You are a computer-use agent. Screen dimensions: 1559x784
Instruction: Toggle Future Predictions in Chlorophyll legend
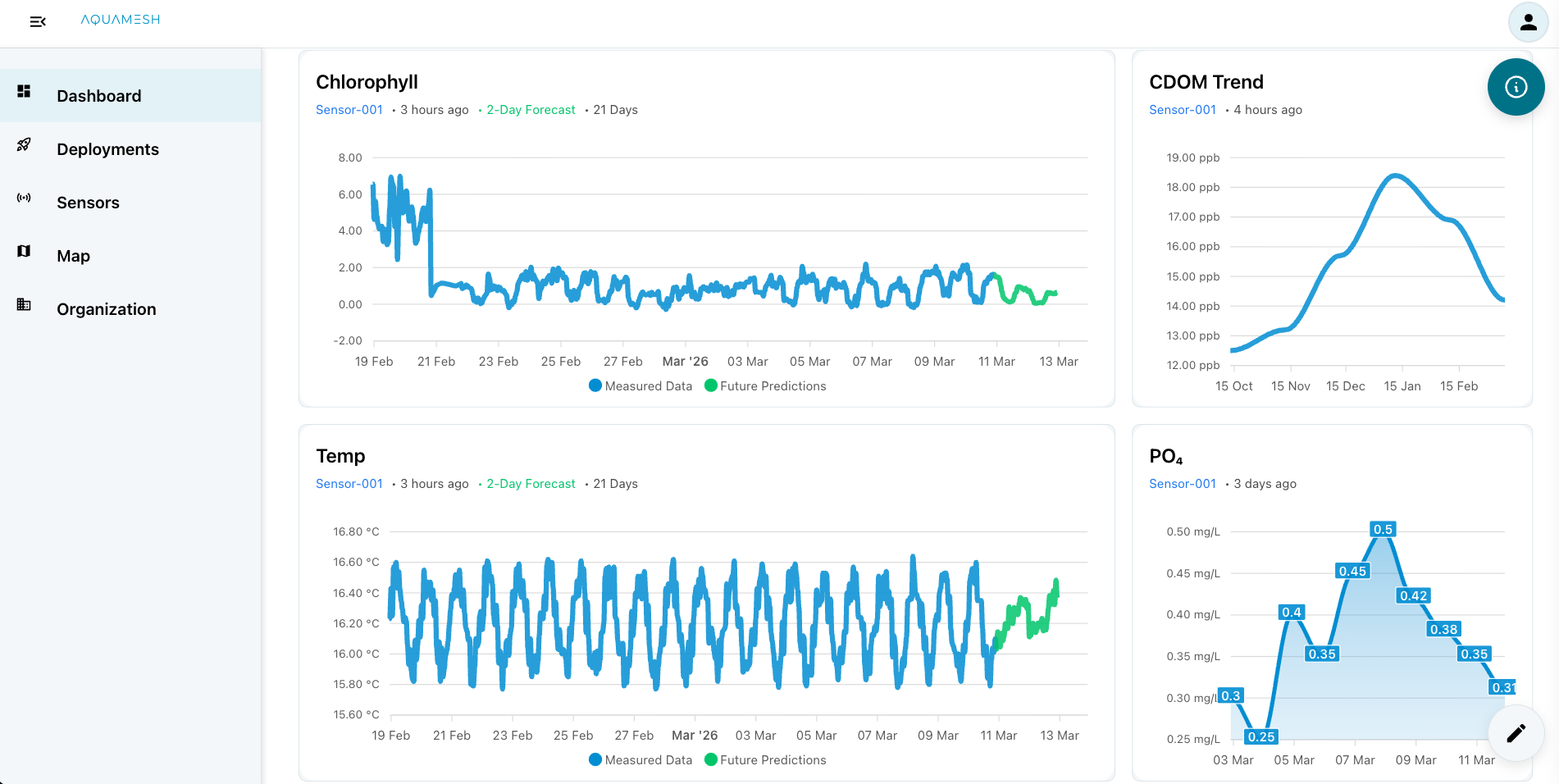[765, 385]
